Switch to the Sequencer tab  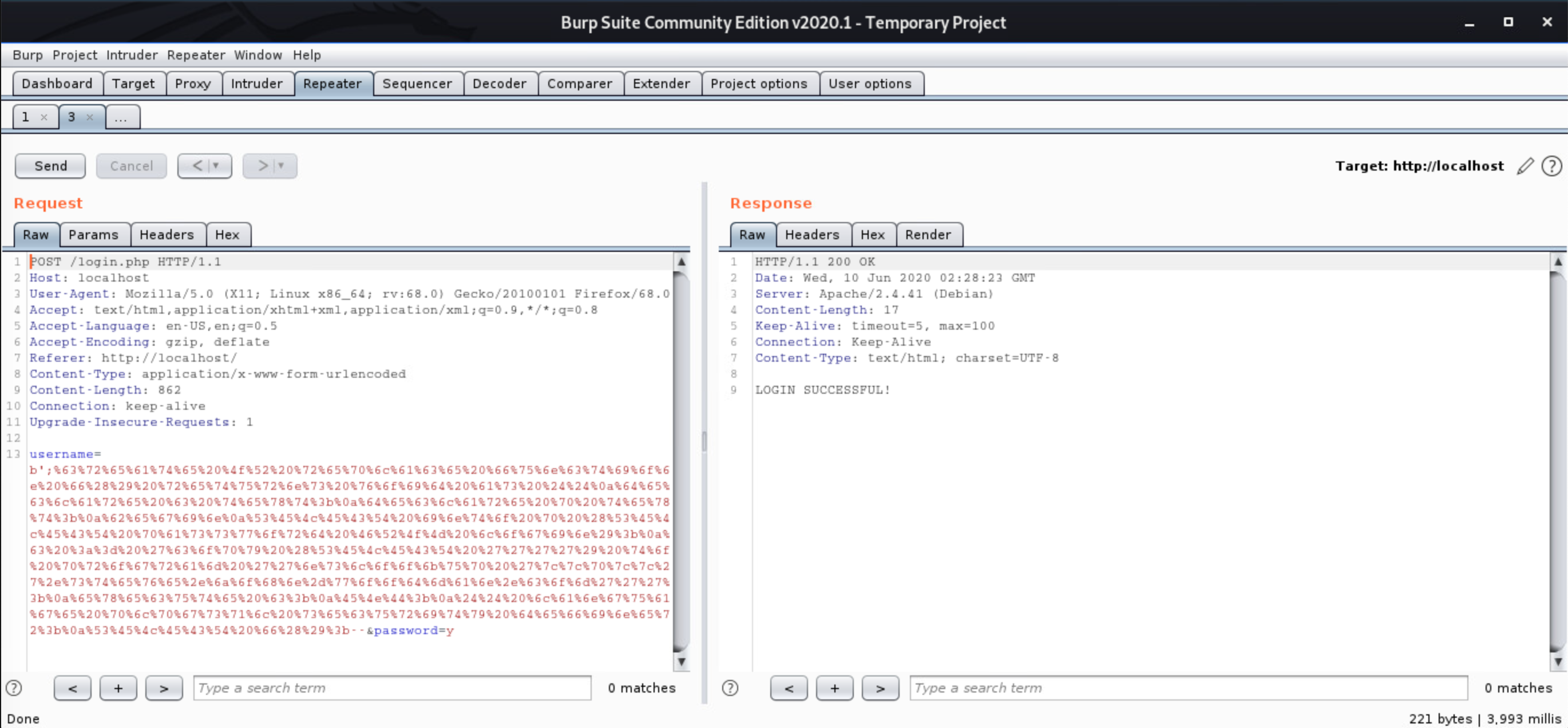(418, 84)
